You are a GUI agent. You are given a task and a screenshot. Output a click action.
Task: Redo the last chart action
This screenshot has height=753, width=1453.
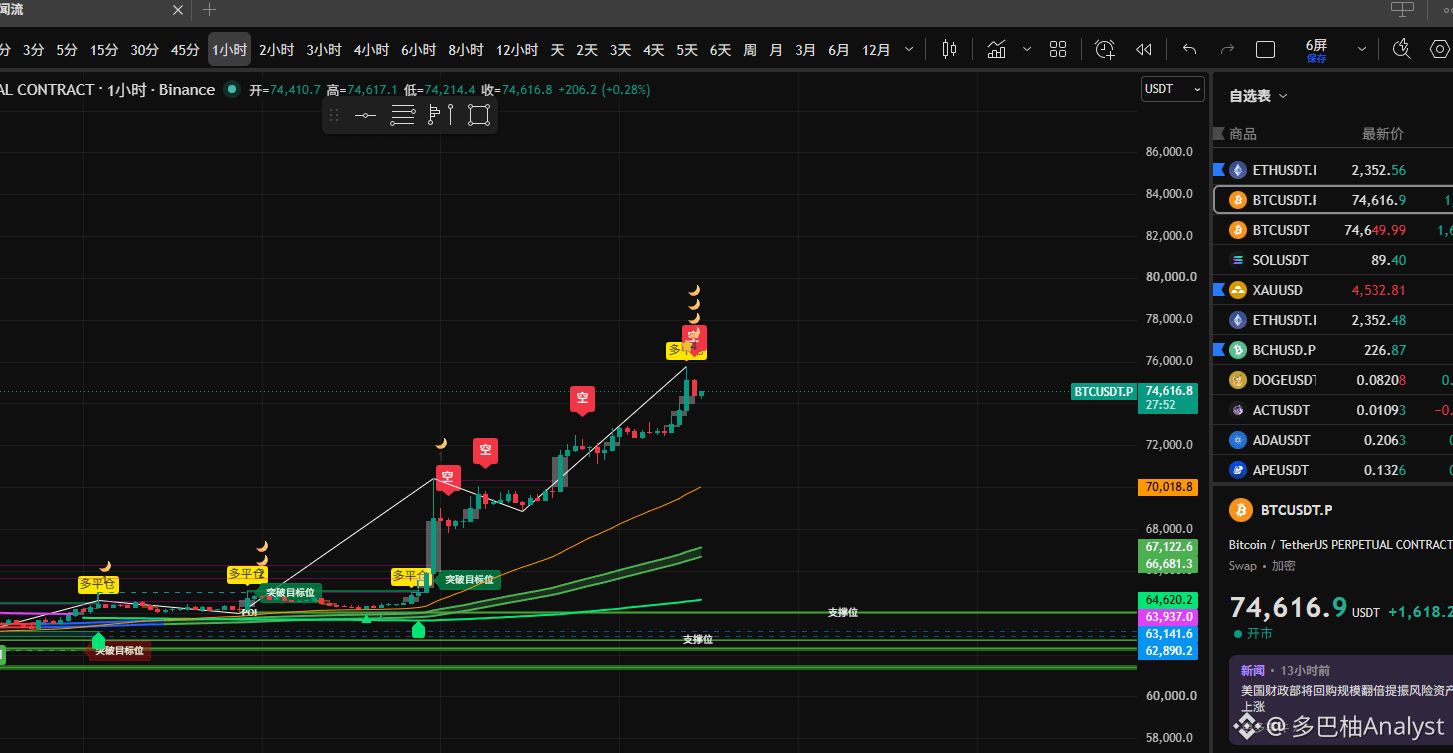pyautogui.click(x=1227, y=49)
